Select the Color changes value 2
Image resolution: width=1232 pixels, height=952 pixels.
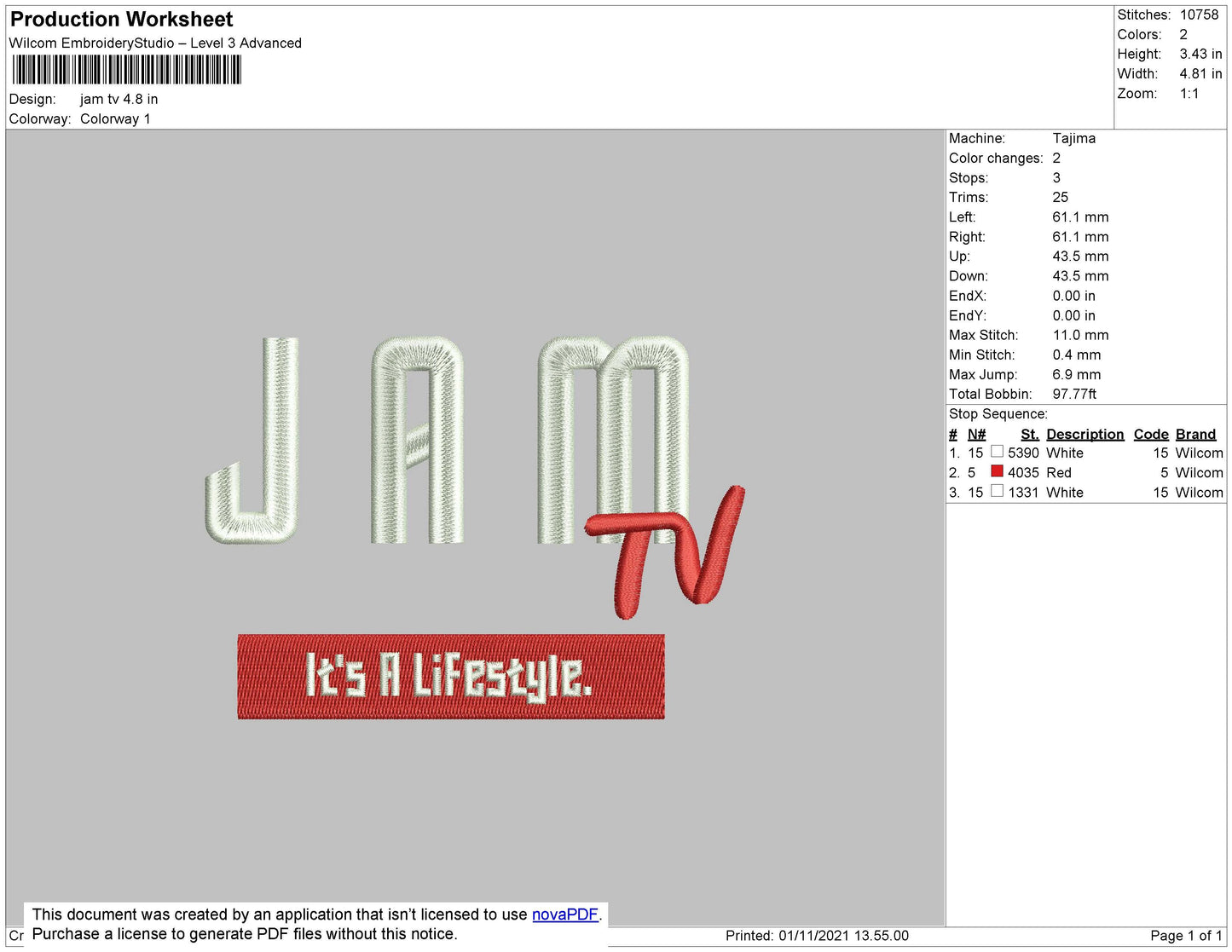(1056, 158)
